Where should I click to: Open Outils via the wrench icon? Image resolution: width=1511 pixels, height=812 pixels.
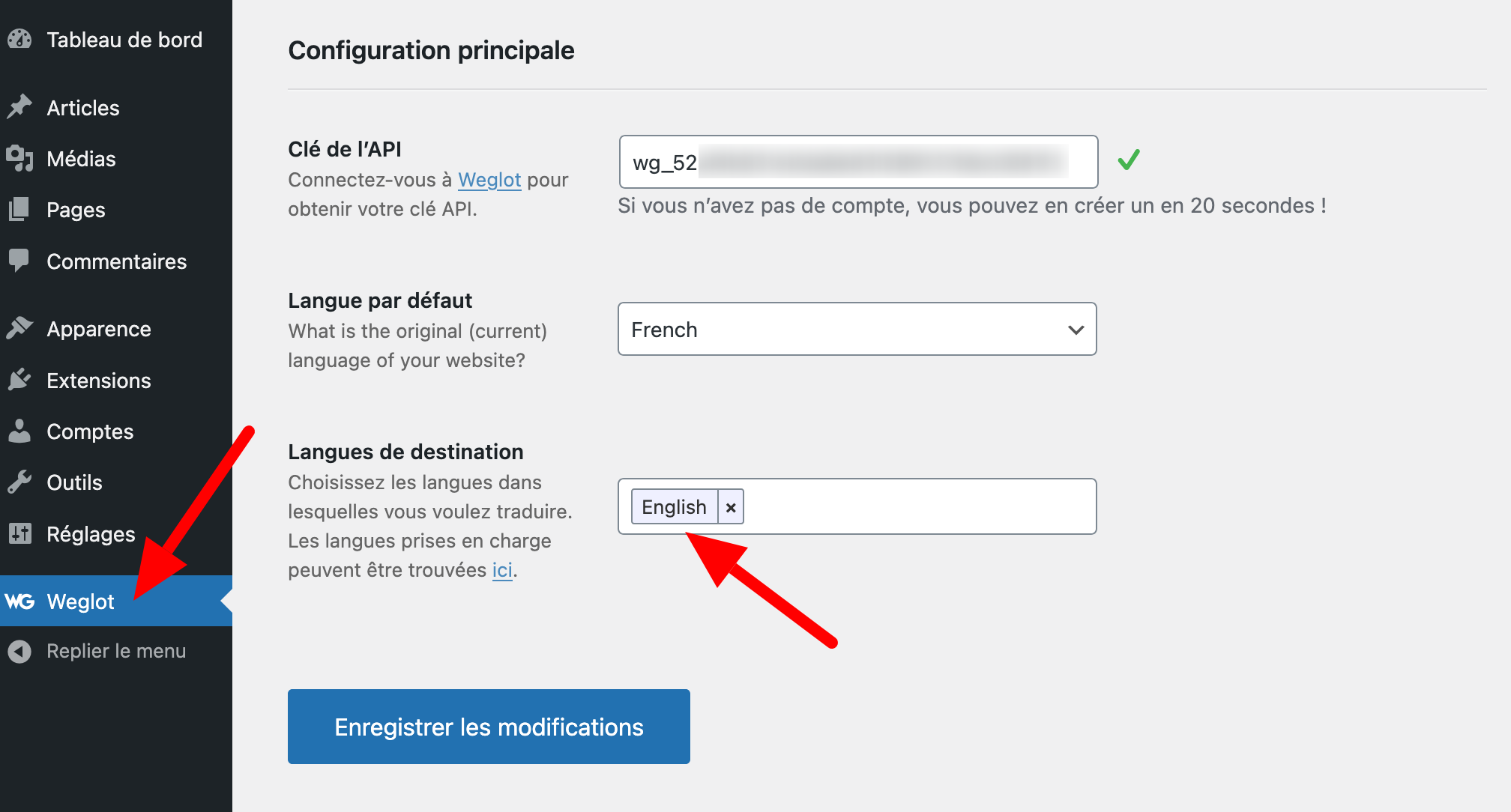click(x=20, y=482)
